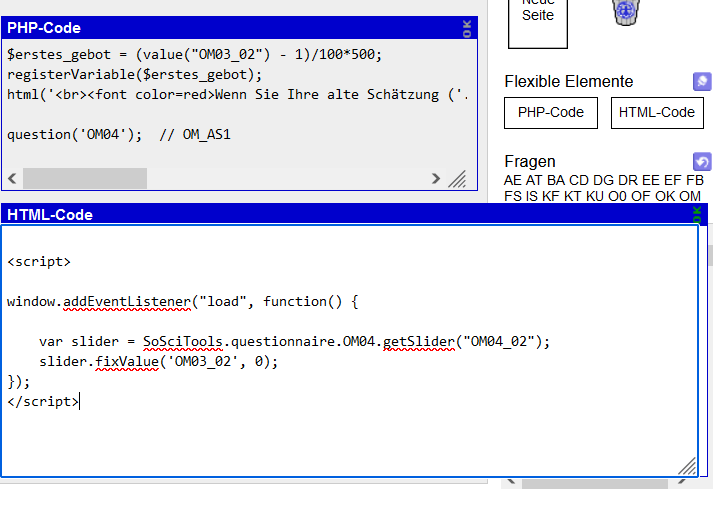Image resolution: width=717 pixels, height=507 pixels.
Task: Click the html('<br><font color=red> line
Action: click(x=238, y=95)
